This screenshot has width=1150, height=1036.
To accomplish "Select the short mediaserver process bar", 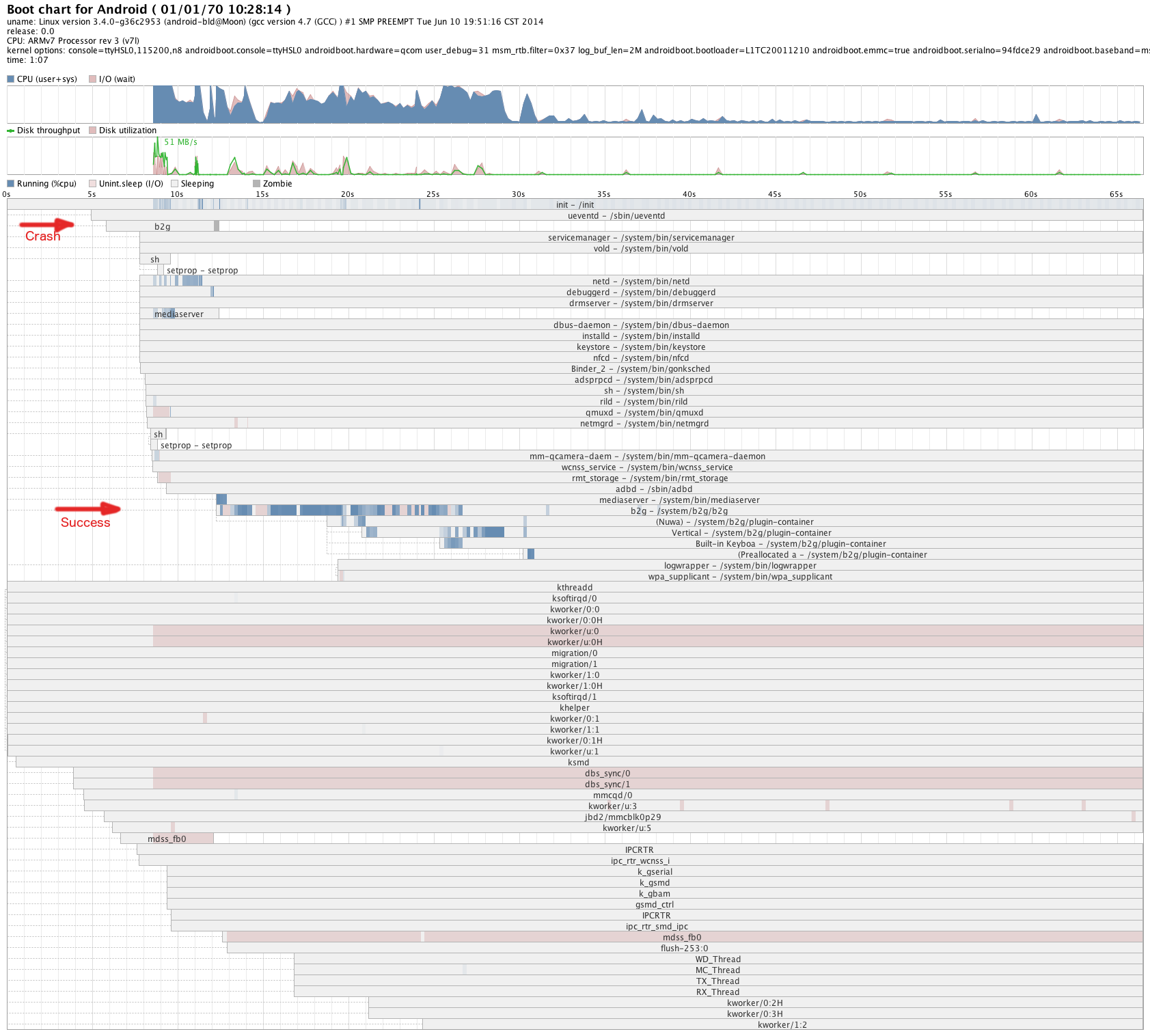I will pos(179,314).
